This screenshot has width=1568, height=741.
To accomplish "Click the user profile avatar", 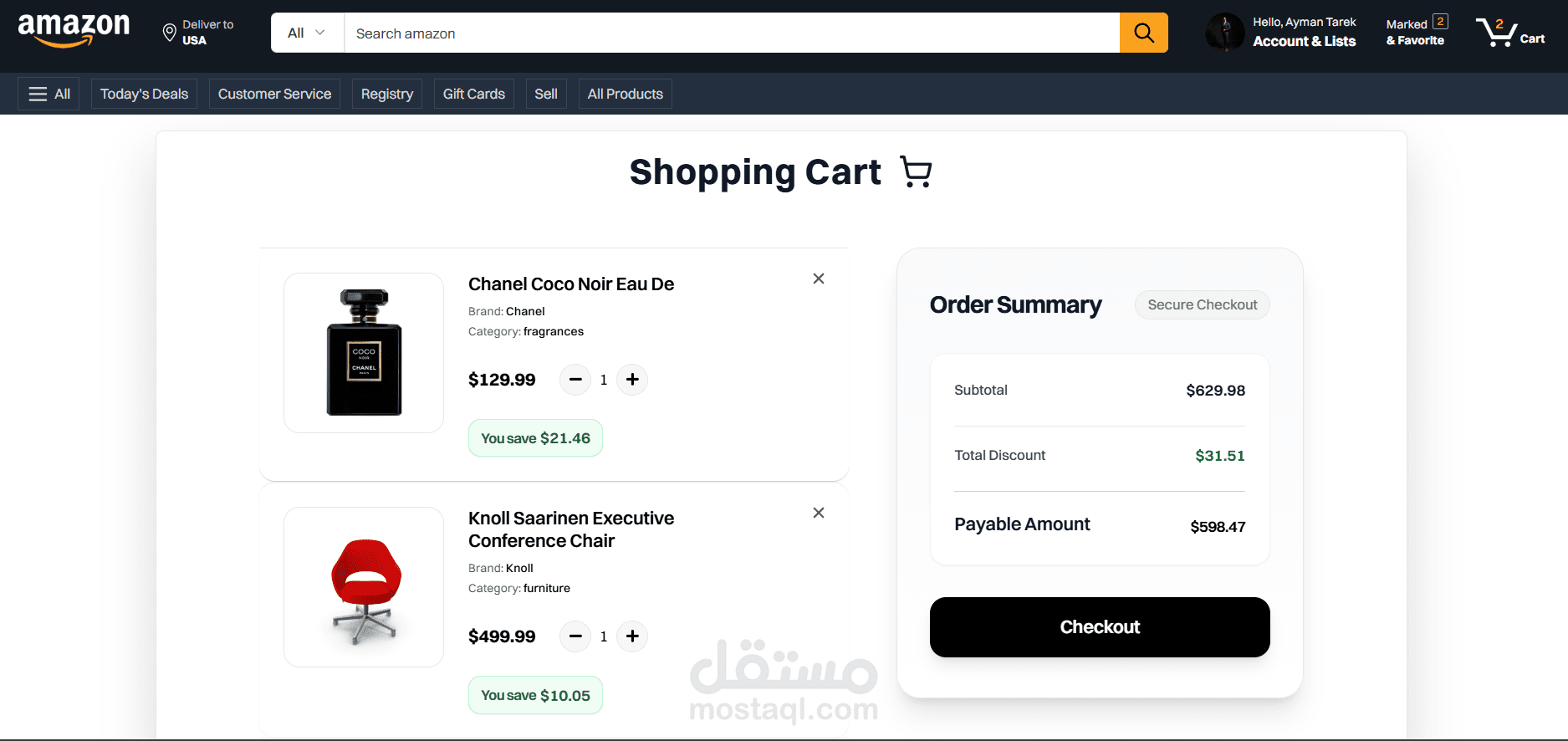I will (x=1224, y=33).
